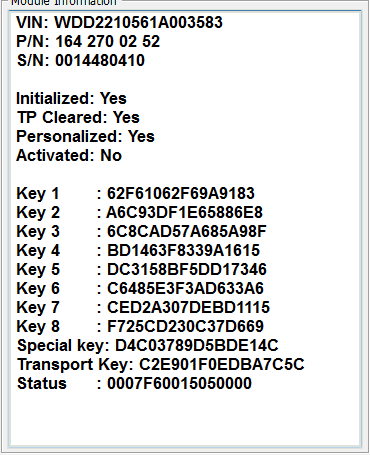Click the Initialized: Yes line
Viewport: 370px width, 455px height.
pos(71,99)
